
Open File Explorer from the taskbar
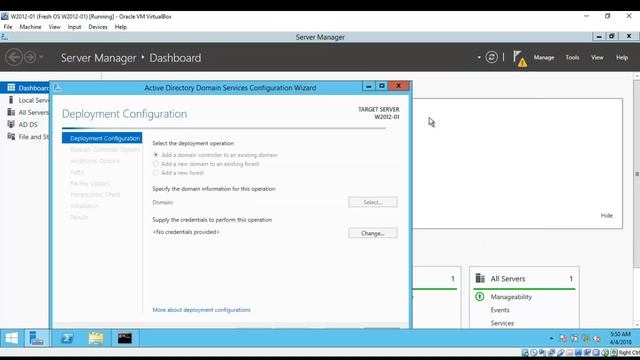pyautogui.click(x=96, y=338)
